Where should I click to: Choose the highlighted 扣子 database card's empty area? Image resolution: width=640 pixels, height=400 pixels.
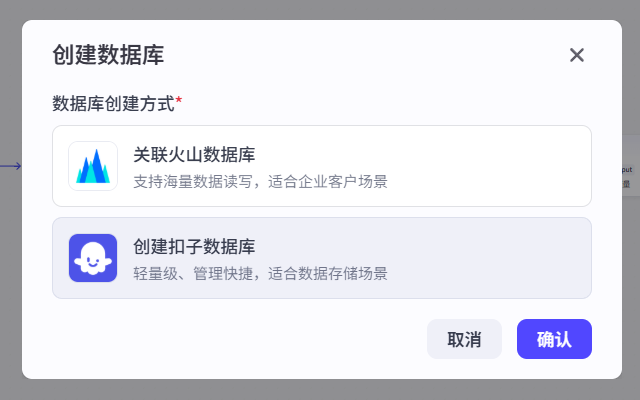490,258
